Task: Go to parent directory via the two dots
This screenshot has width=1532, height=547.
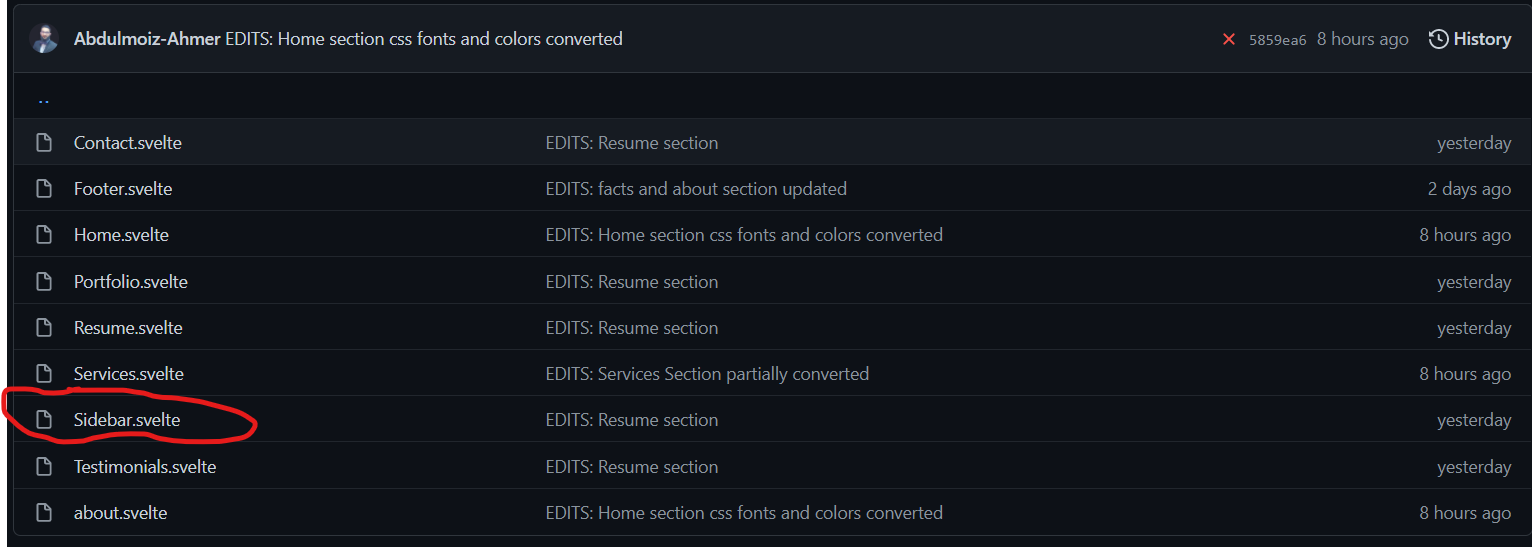Action: 44,99
